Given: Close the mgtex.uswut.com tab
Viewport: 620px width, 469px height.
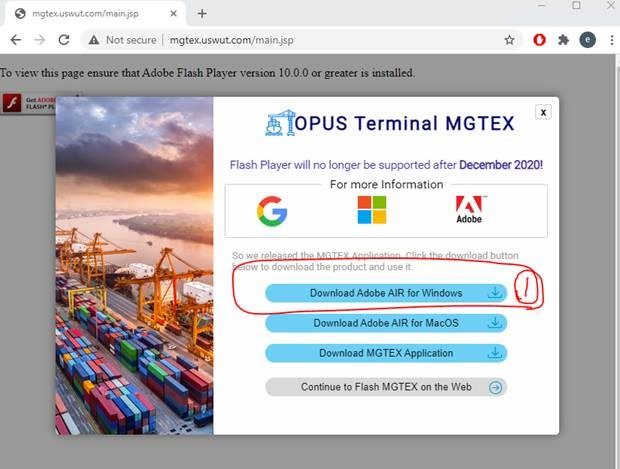Looking at the screenshot, I should 173,13.
